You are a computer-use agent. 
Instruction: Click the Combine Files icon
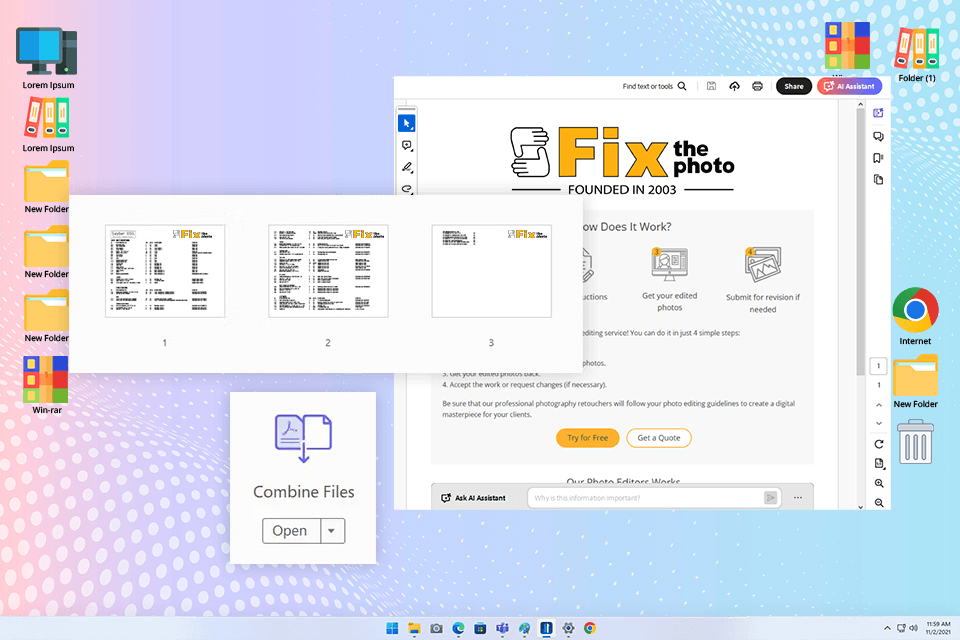tap(303, 438)
